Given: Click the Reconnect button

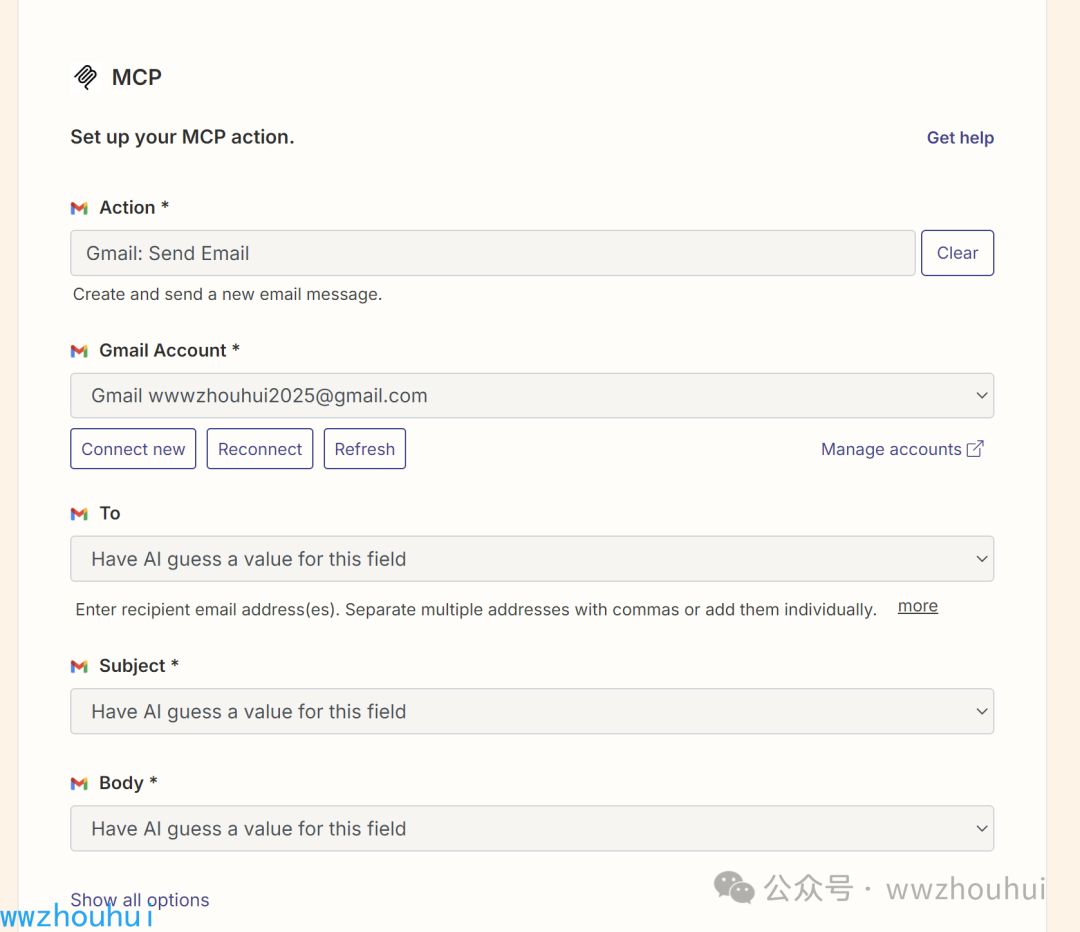Looking at the screenshot, I should pyautogui.click(x=260, y=449).
